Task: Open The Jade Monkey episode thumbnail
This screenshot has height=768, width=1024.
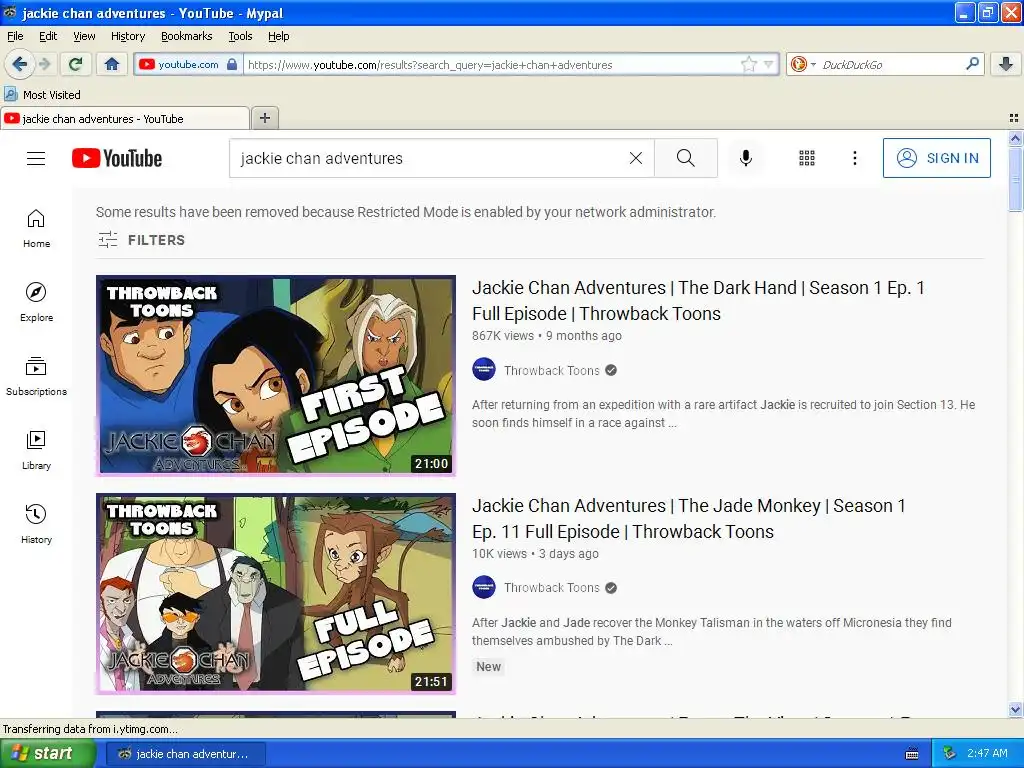Action: [x=276, y=593]
